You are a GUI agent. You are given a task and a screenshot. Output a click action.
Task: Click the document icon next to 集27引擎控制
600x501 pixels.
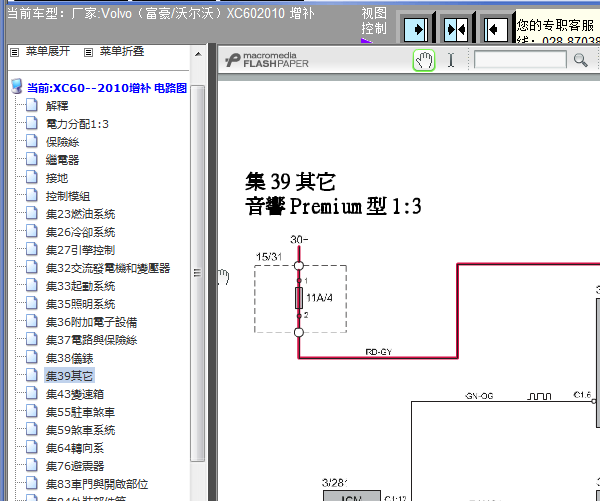[x=32, y=249]
